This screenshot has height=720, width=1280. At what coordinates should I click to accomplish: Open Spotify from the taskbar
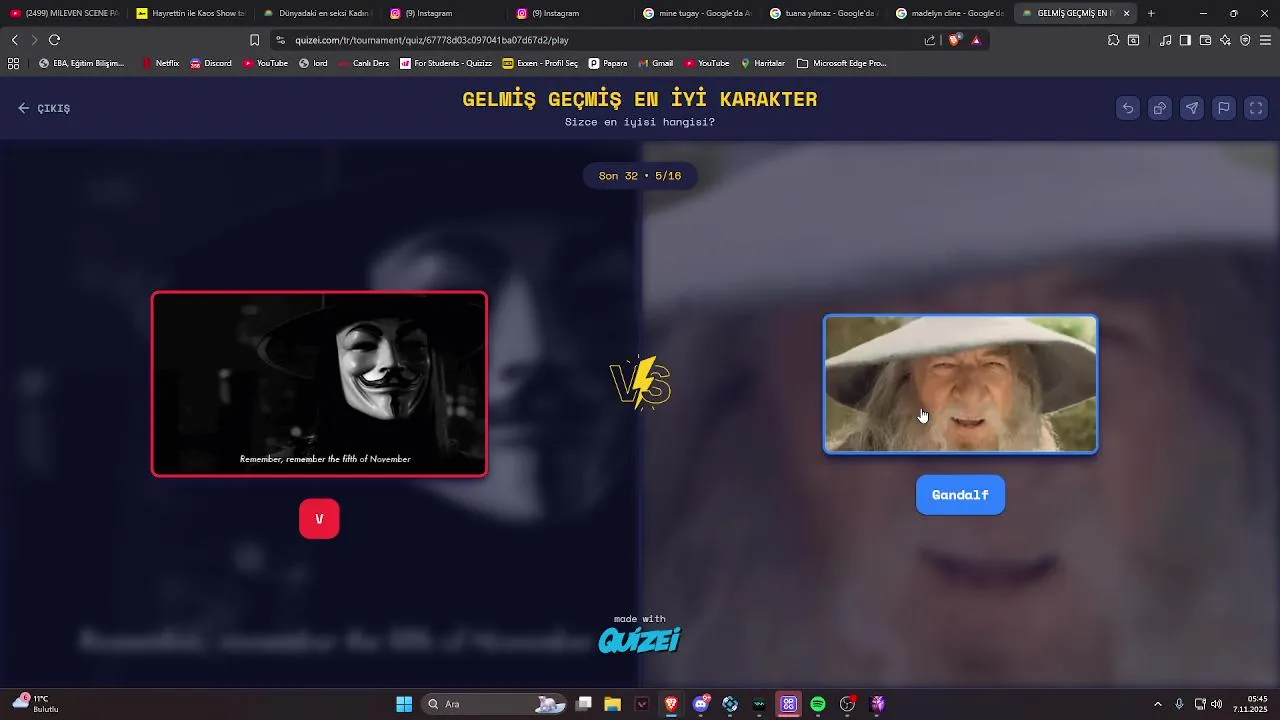coord(818,704)
